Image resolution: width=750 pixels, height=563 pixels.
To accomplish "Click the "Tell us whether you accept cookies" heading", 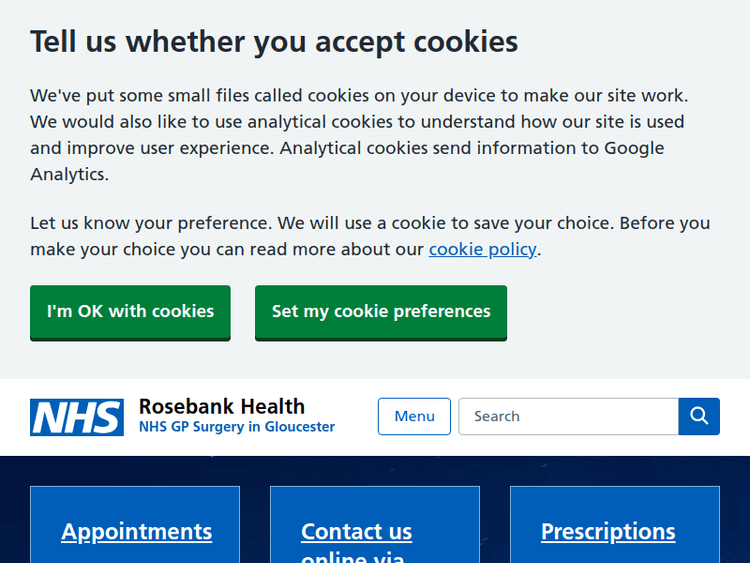I will 274,41.
